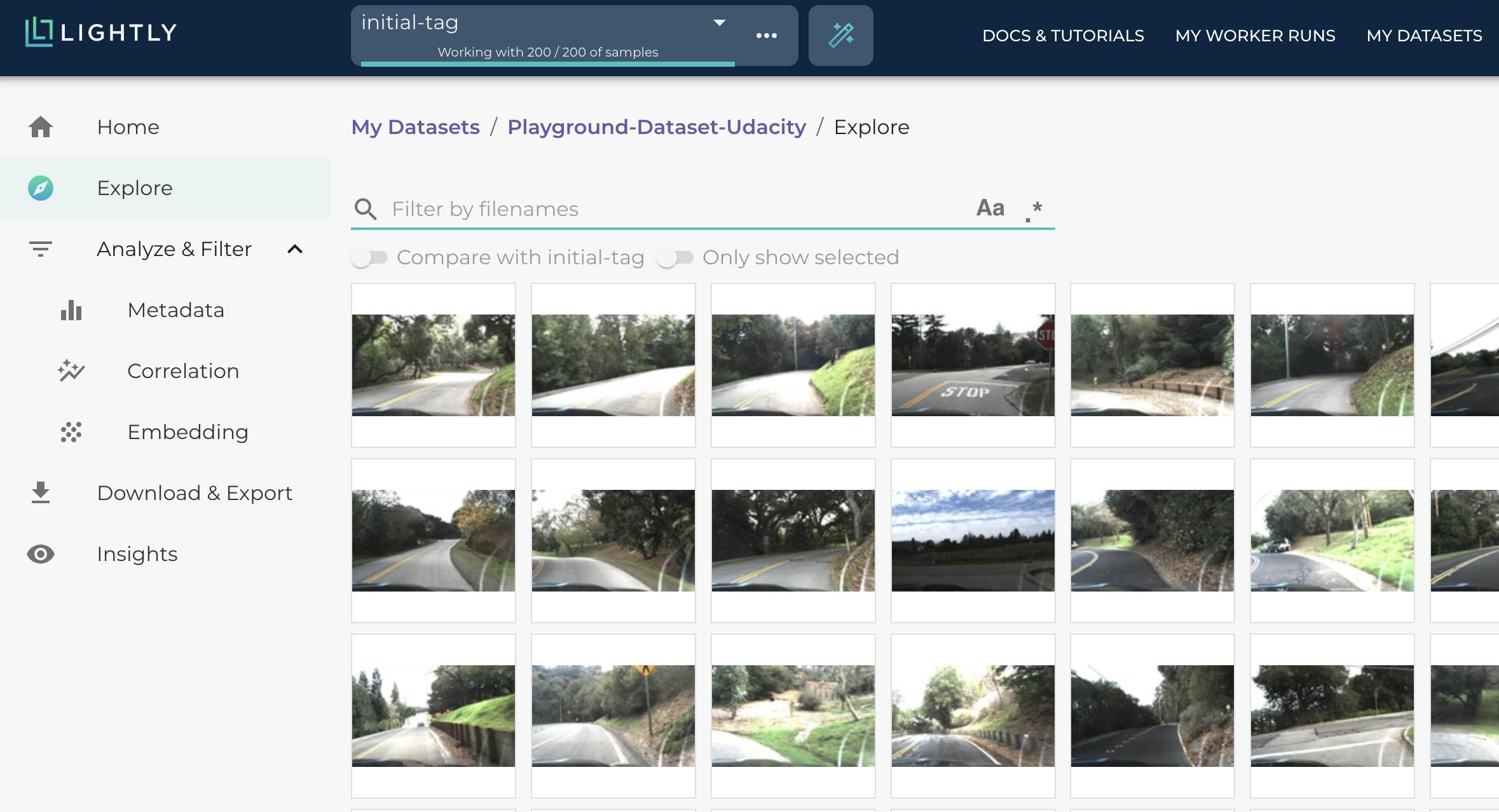Select Explore in the sidebar

(165, 188)
